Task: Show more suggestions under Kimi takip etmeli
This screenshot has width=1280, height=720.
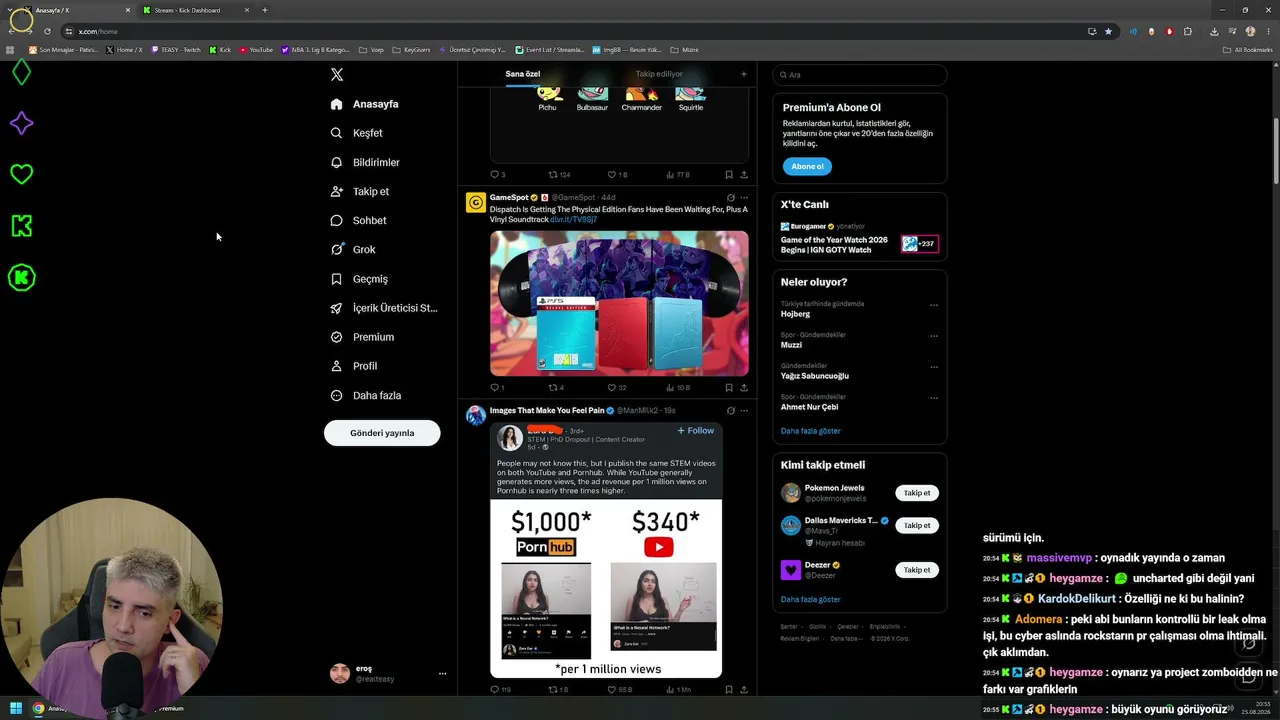Action: click(810, 599)
